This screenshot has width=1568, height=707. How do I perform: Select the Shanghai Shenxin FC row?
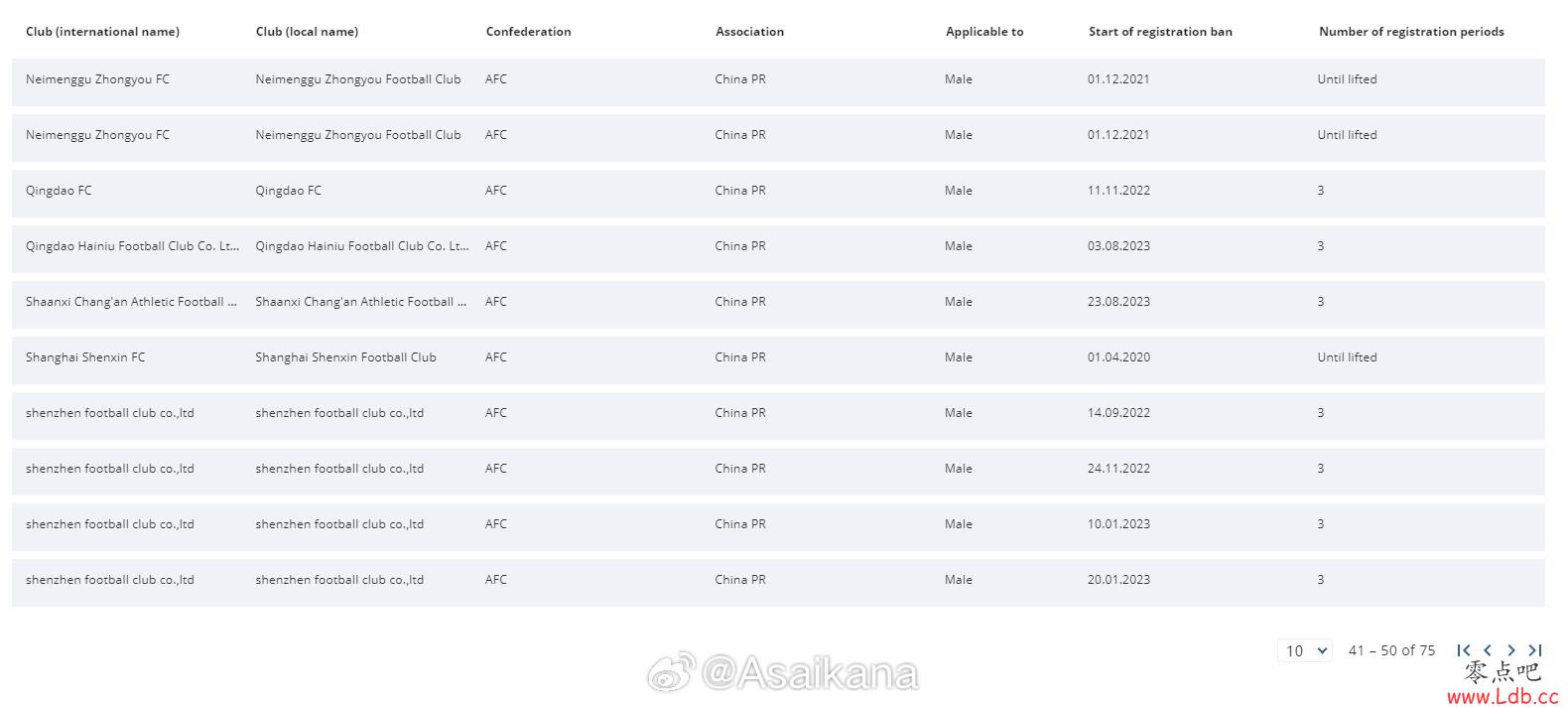click(x=85, y=357)
